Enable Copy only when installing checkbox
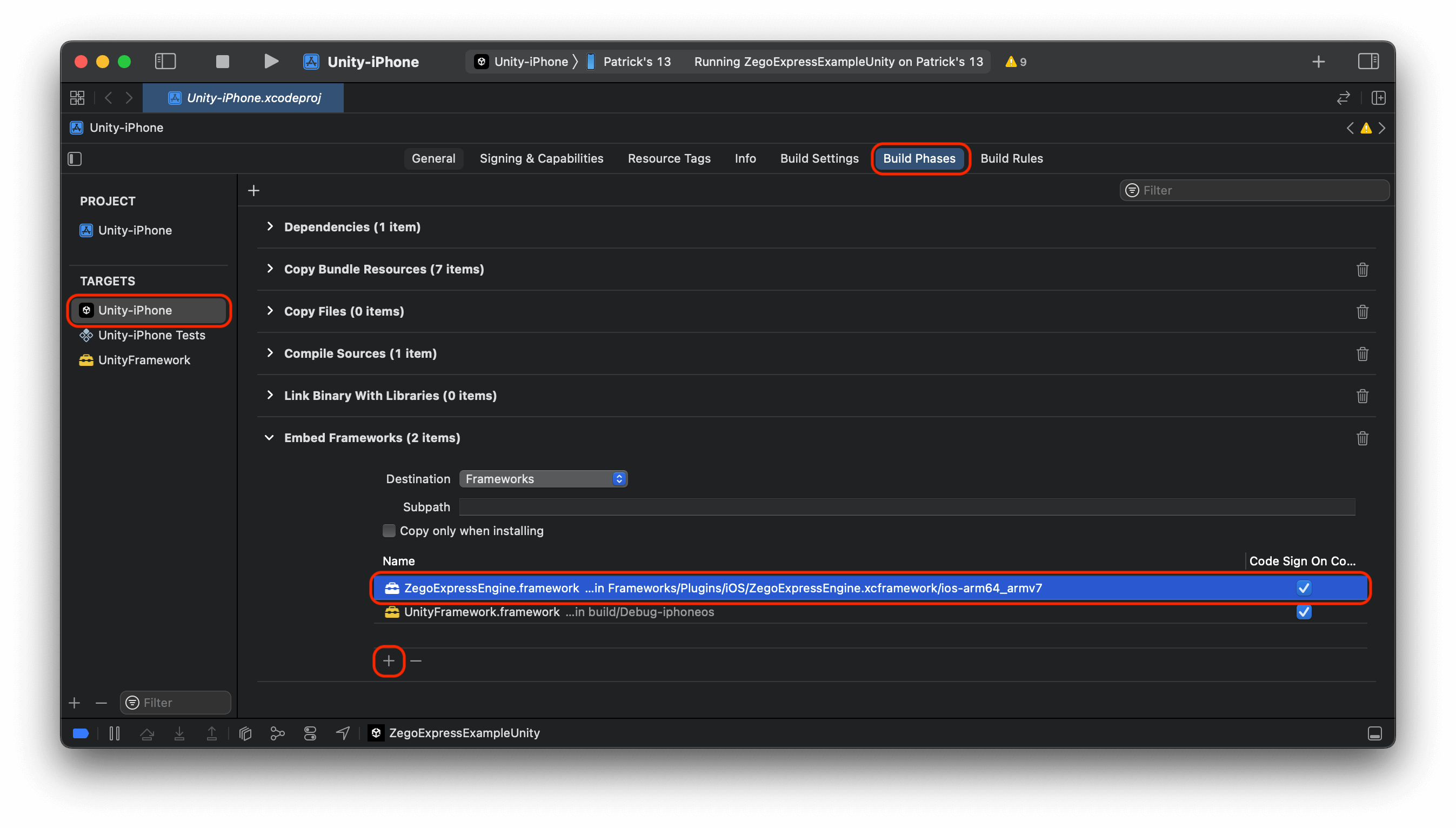The height and width of the screenshot is (828, 1456). pos(389,531)
